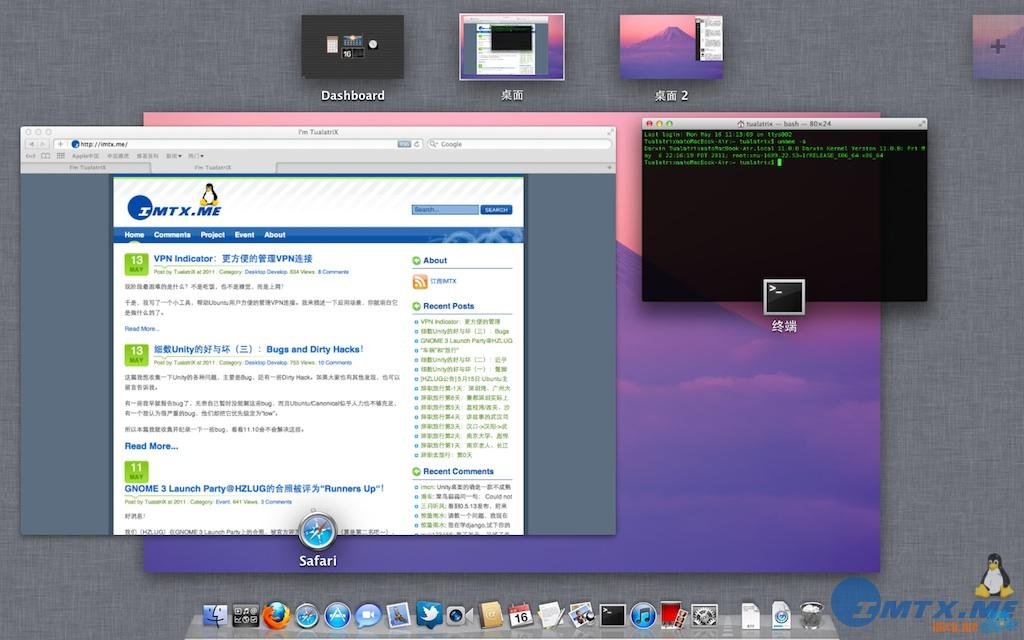Open Comments in the IMTX navigation bar

pyautogui.click(x=172, y=235)
